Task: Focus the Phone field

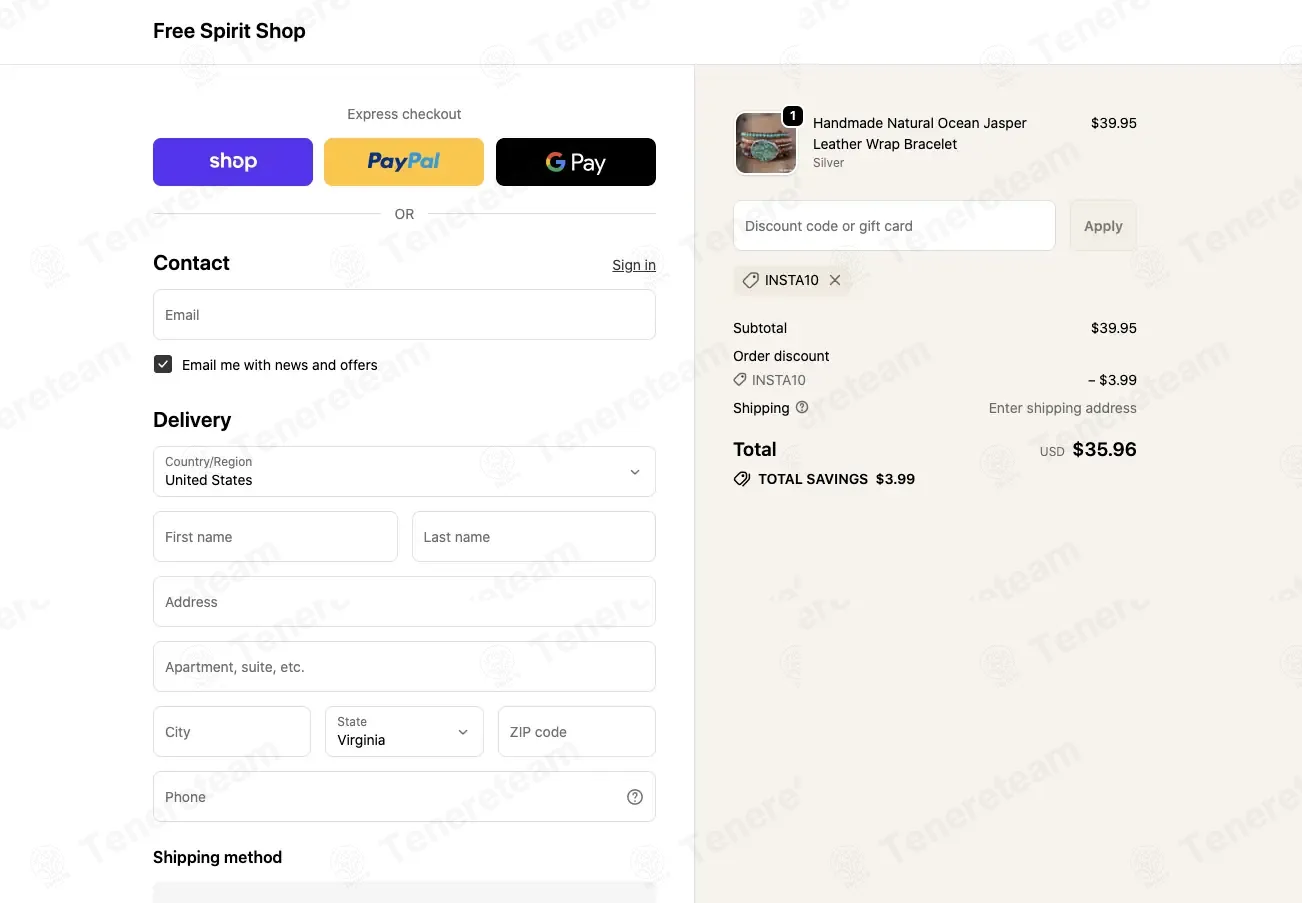Action: point(404,797)
